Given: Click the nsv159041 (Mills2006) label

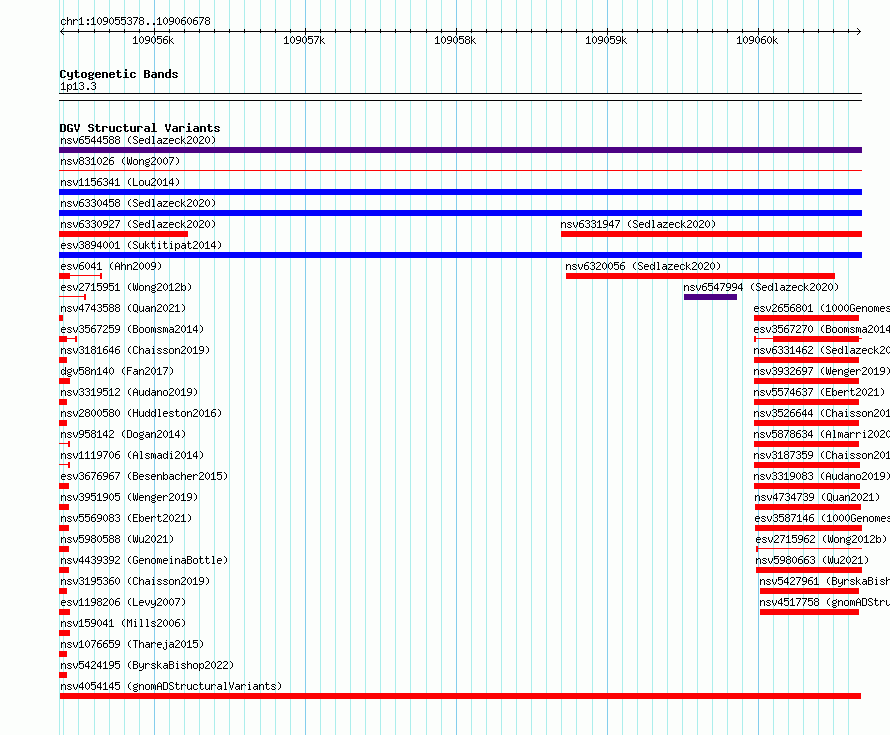Looking at the screenshot, I should [x=123, y=623].
